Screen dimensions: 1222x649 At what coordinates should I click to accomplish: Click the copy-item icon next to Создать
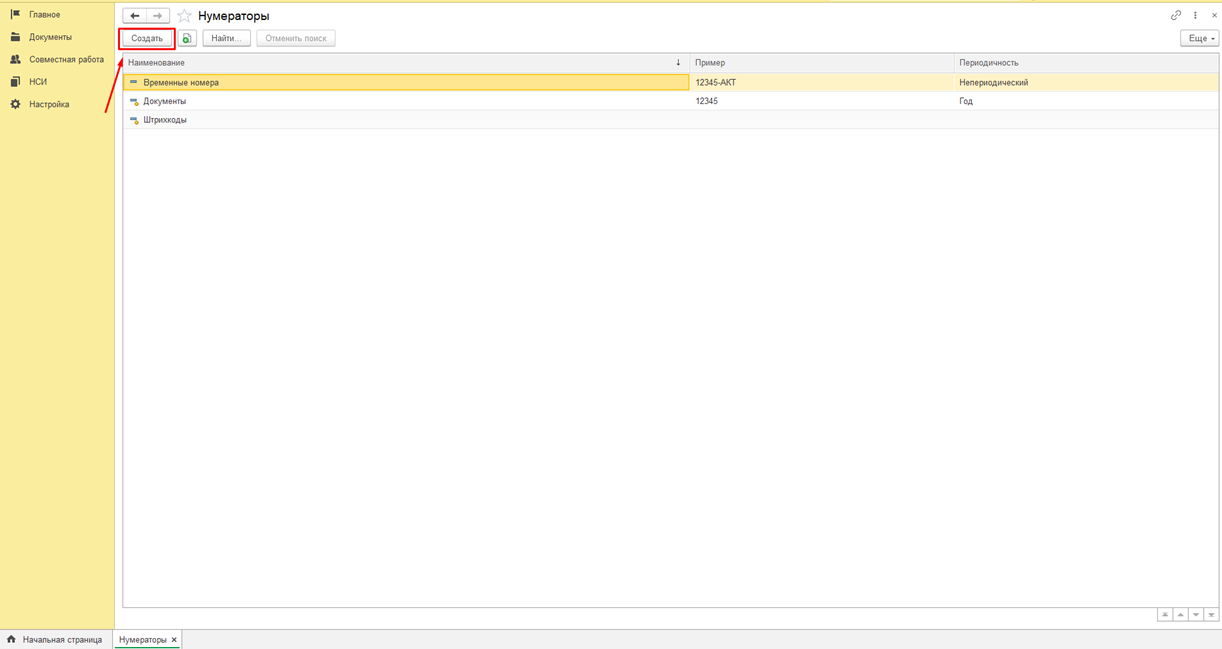click(187, 38)
